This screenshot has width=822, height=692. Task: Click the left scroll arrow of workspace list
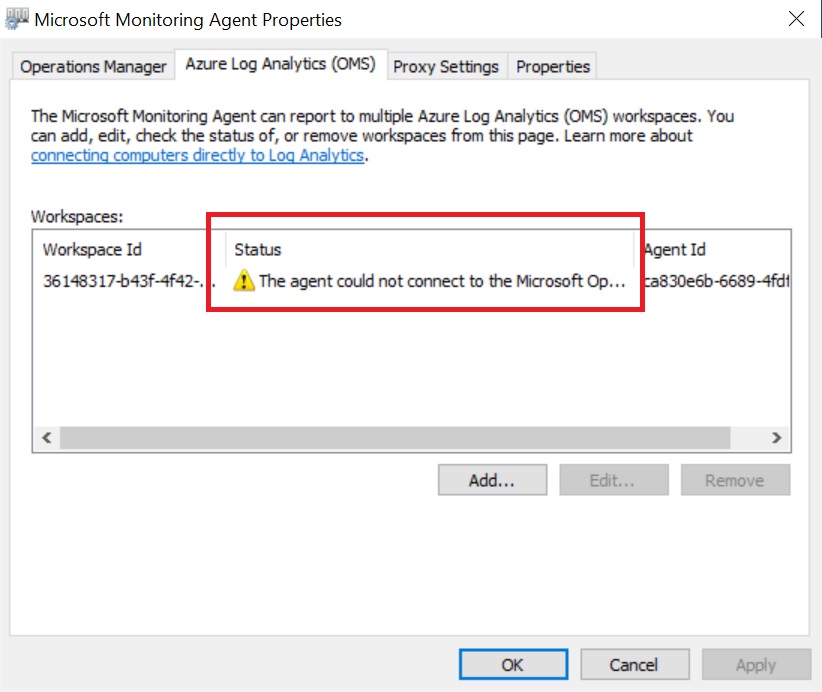point(46,437)
